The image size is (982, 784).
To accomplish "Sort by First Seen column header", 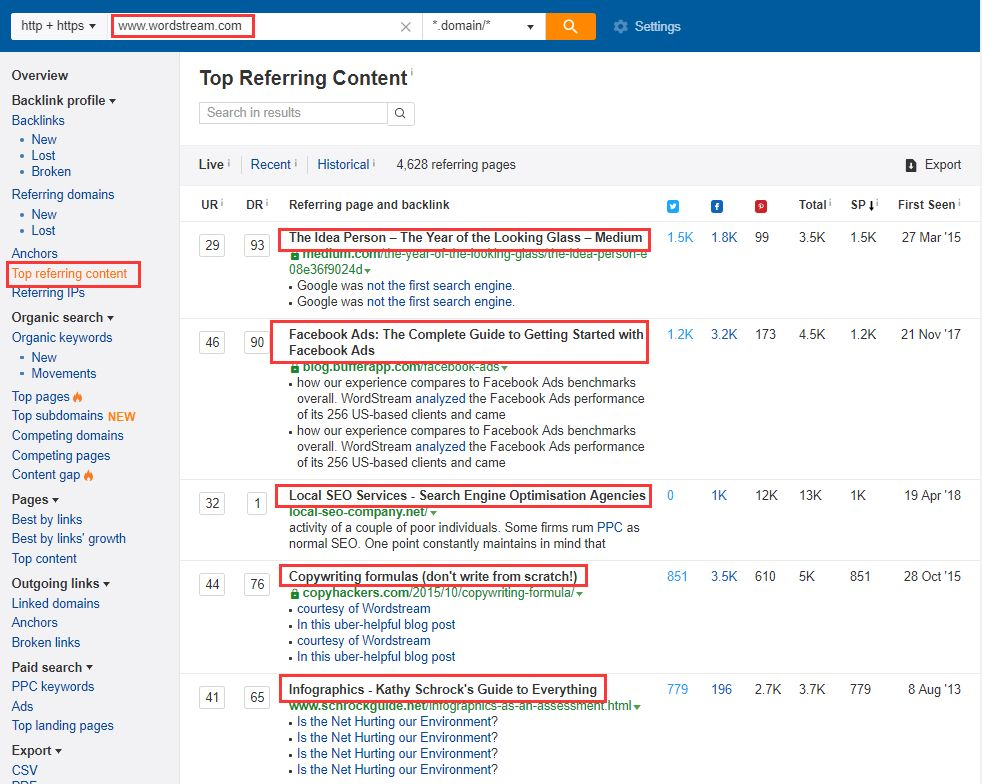I will [x=926, y=205].
